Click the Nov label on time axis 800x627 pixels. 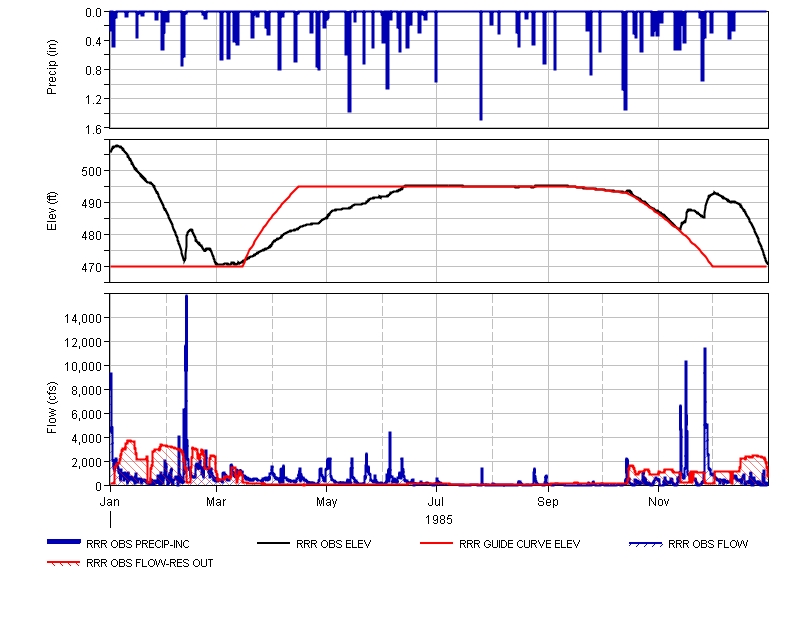(659, 502)
